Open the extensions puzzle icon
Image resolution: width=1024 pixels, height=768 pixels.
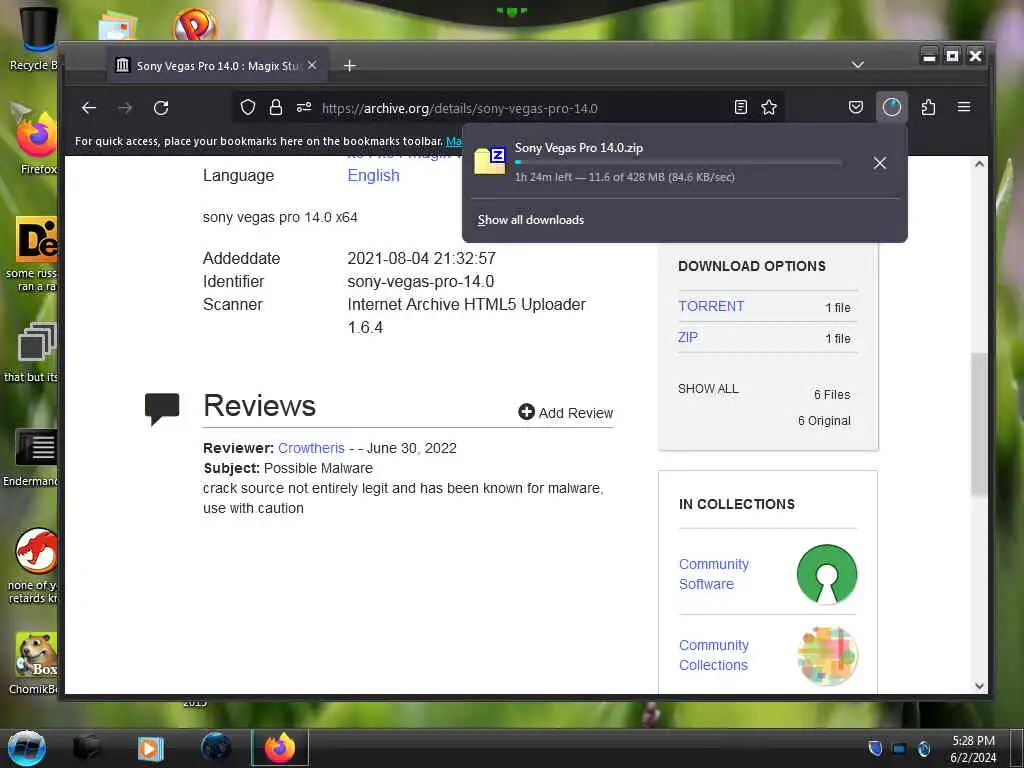click(928, 107)
